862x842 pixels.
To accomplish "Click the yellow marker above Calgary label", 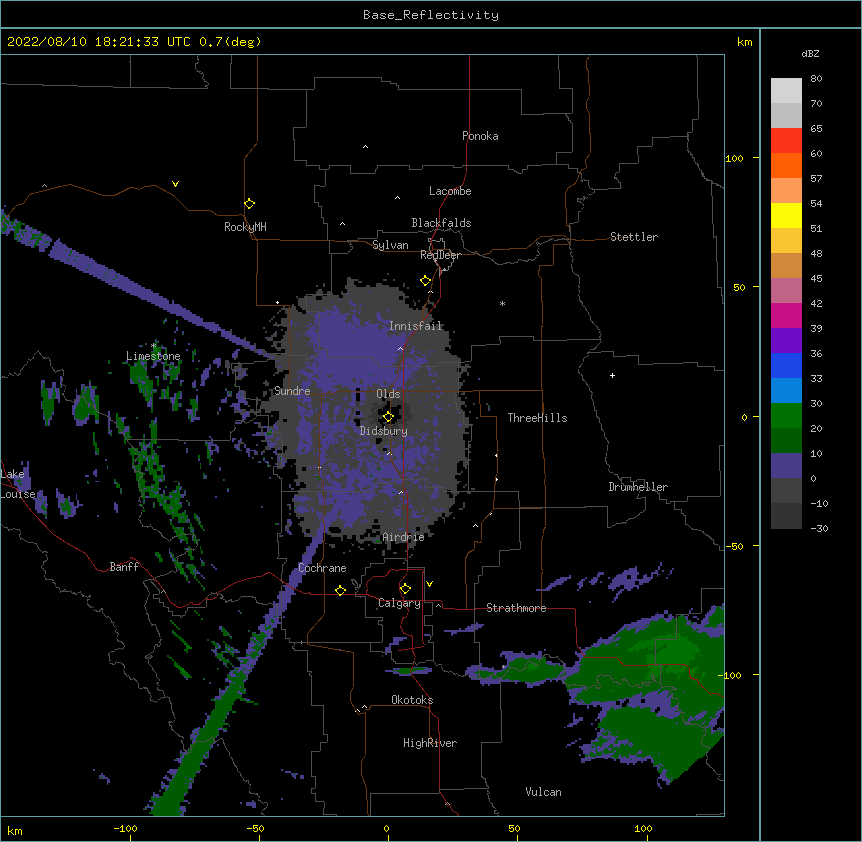I will (405, 589).
